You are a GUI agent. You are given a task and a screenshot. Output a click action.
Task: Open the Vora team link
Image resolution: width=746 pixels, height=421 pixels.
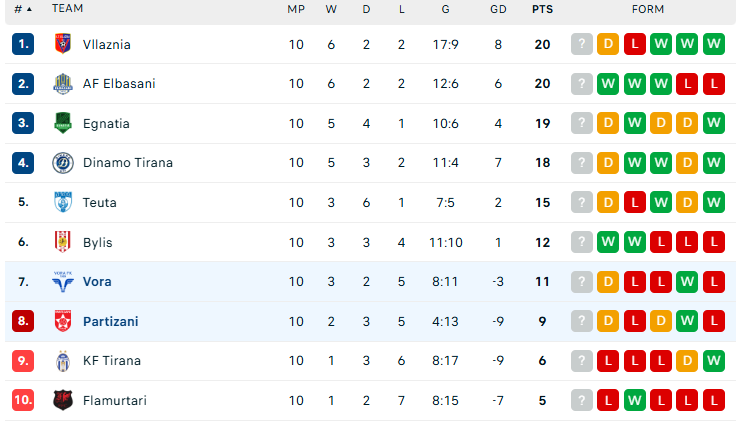(x=98, y=282)
